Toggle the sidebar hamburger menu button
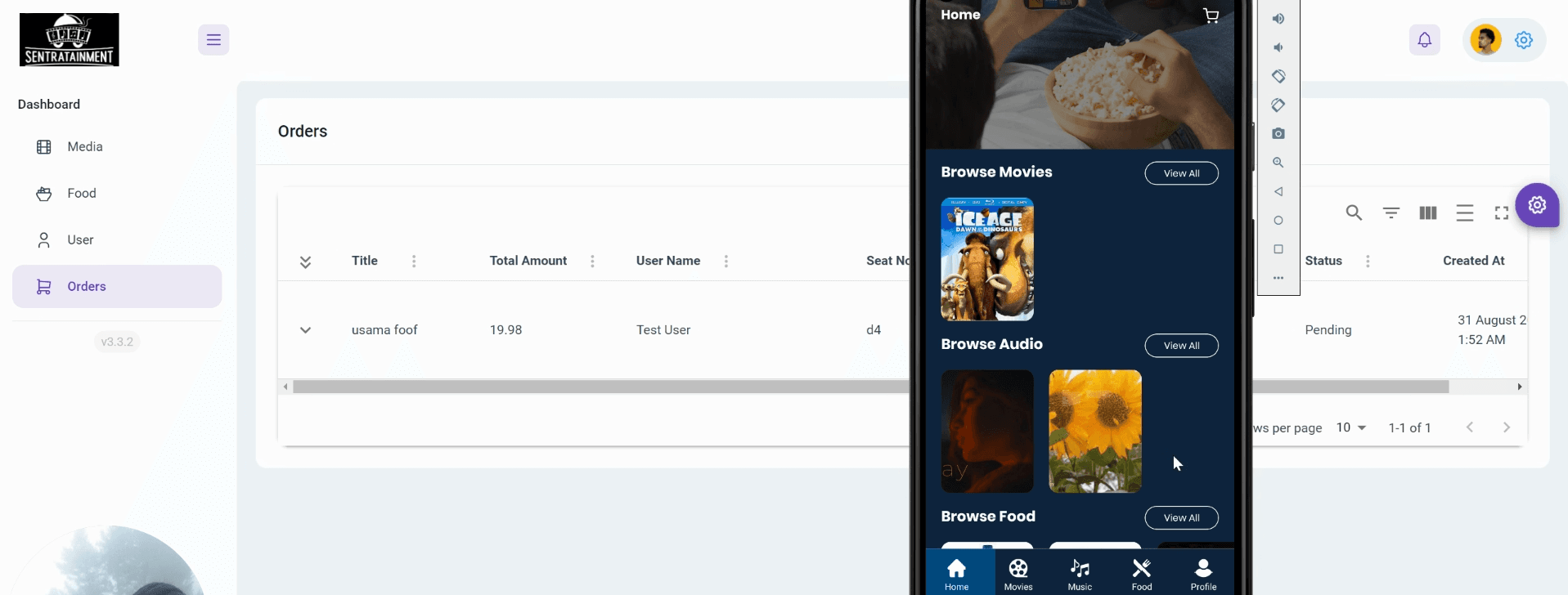This screenshot has width=1568, height=595. click(213, 39)
